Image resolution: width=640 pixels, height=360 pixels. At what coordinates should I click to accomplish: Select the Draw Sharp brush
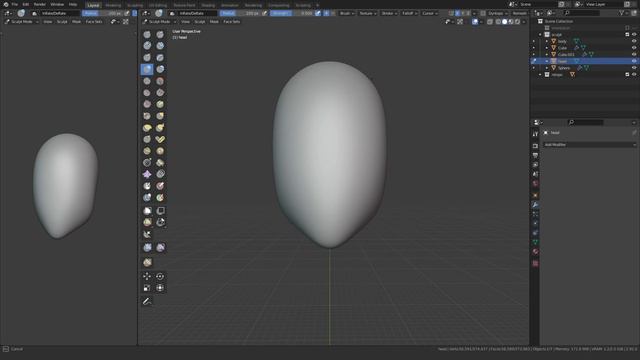click(x=160, y=34)
